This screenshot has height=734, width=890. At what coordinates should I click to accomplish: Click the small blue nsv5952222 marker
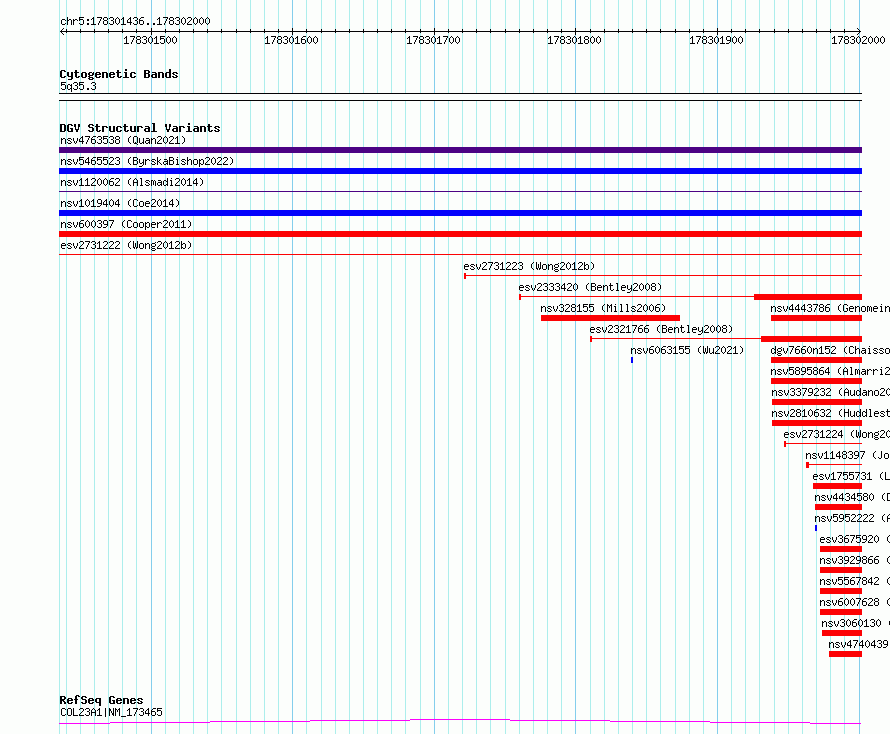(x=816, y=528)
